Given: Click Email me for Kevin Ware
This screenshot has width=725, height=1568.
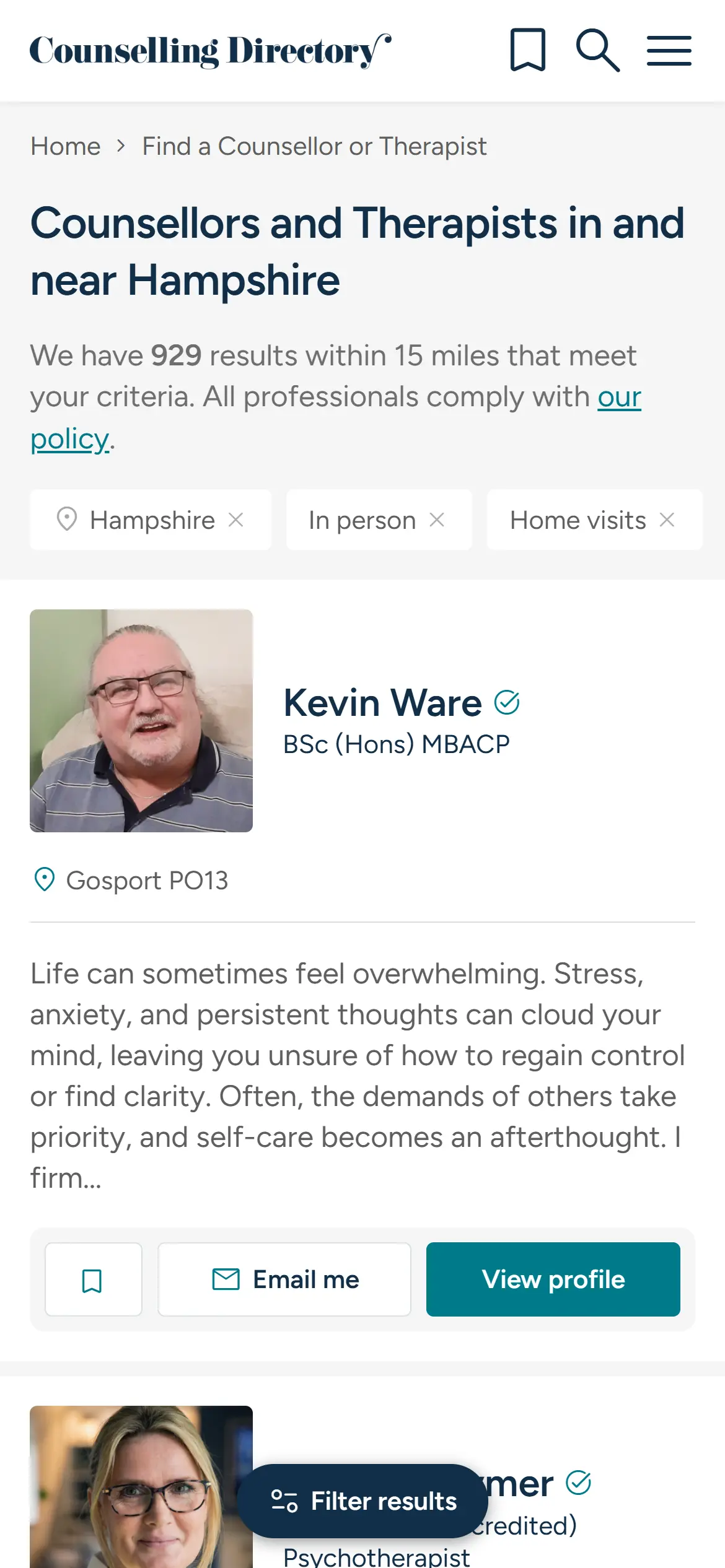Looking at the screenshot, I should pyautogui.click(x=284, y=1279).
